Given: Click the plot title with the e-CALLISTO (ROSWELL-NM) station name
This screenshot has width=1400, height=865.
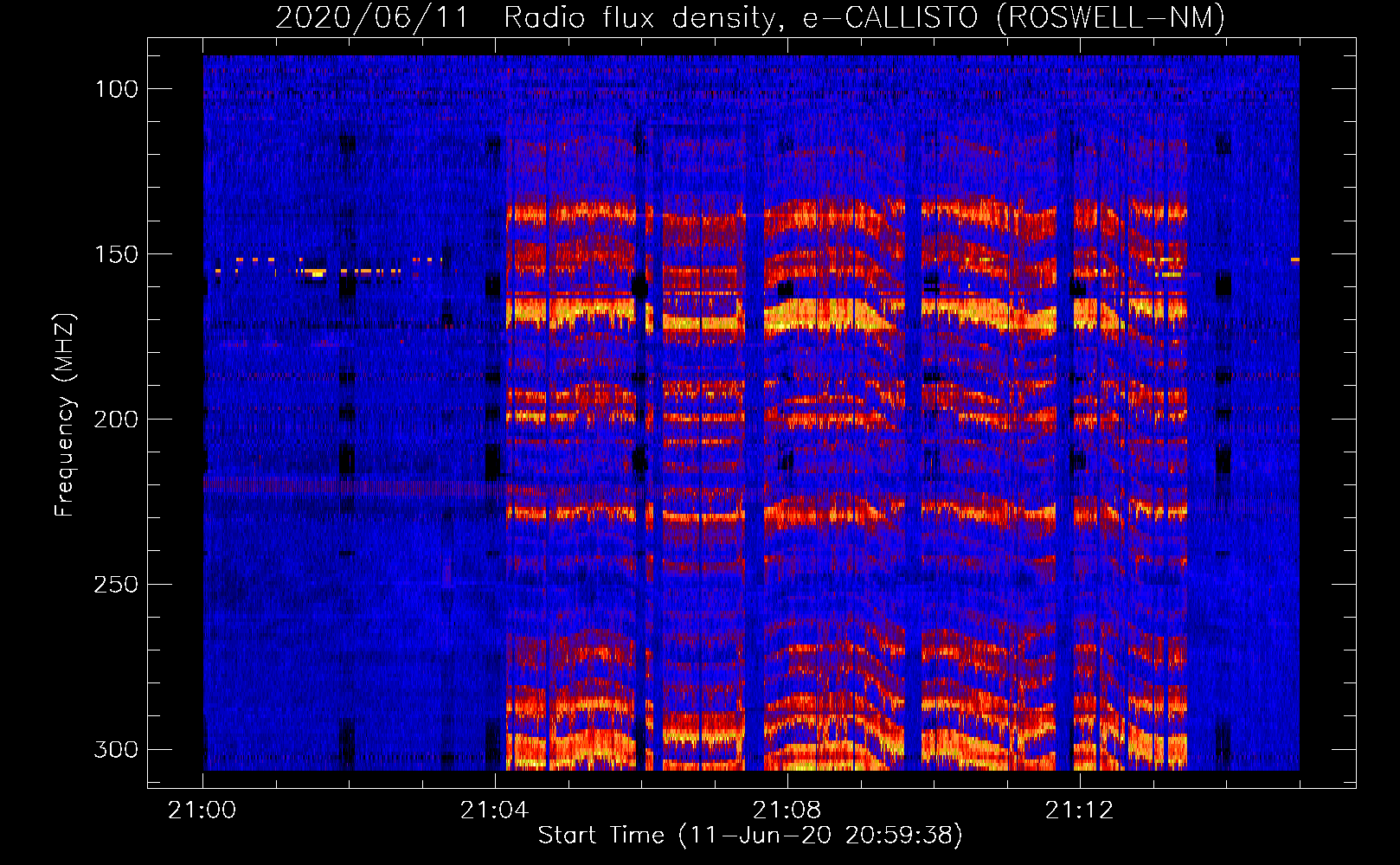Looking at the screenshot, I should pyautogui.click(x=750, y=17).
